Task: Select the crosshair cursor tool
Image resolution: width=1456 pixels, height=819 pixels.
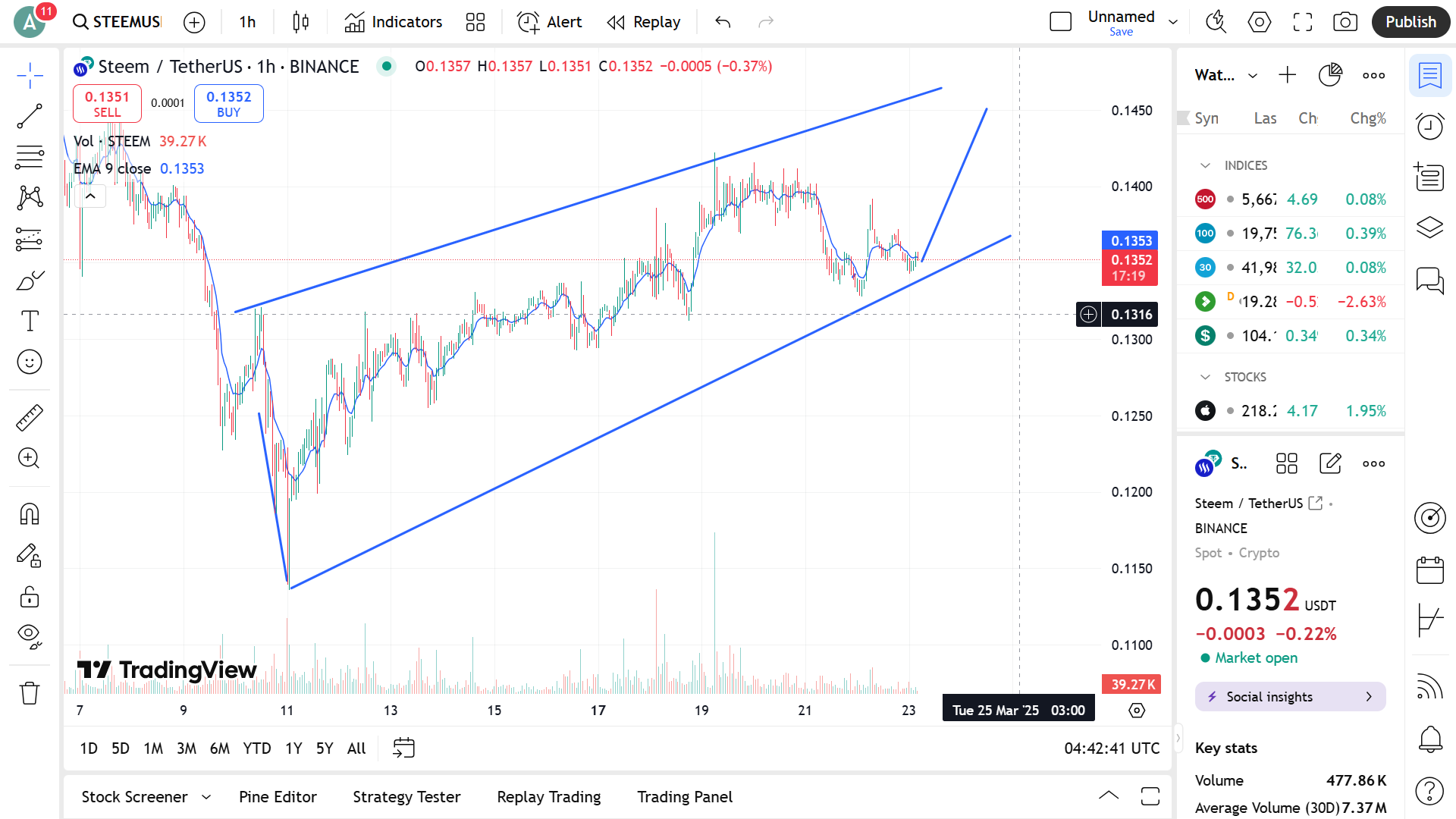Action: [x=30, y=75]
